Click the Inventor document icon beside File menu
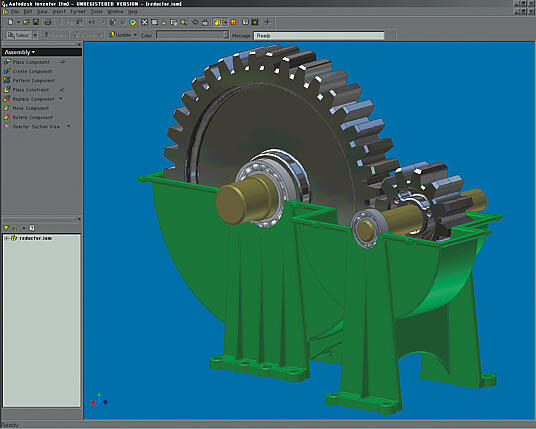Viewport: 536px width, 429px height. click(x=5, y=12)
